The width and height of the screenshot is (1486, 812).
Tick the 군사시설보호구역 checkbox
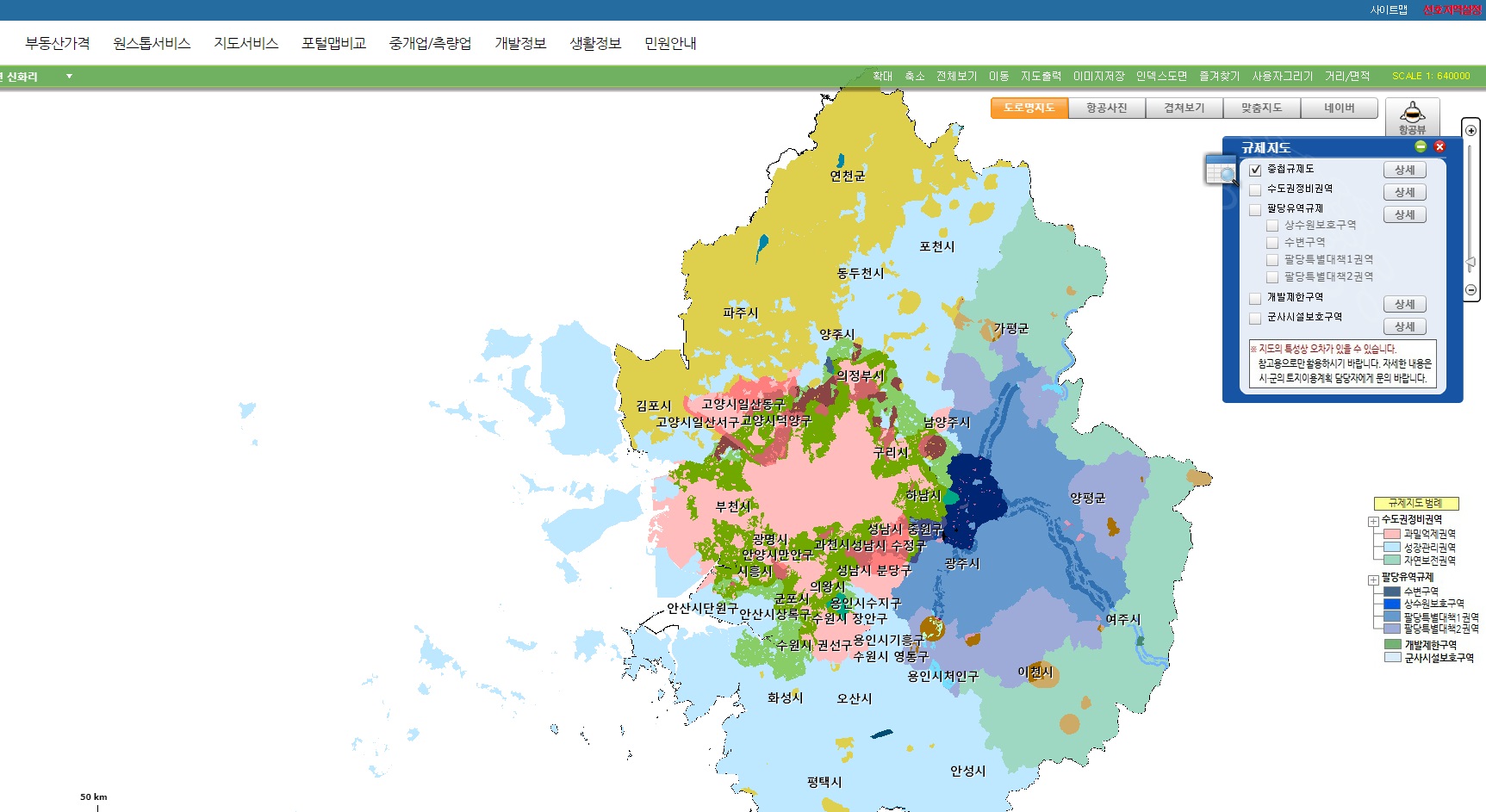pyautogui.click(x=1255, y=318)
